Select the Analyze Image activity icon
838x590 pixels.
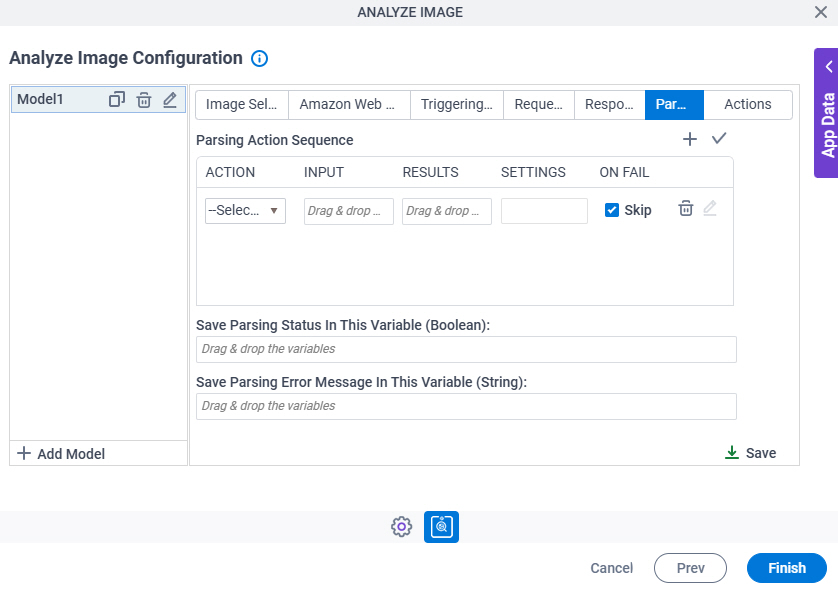[x=441, y=527]
